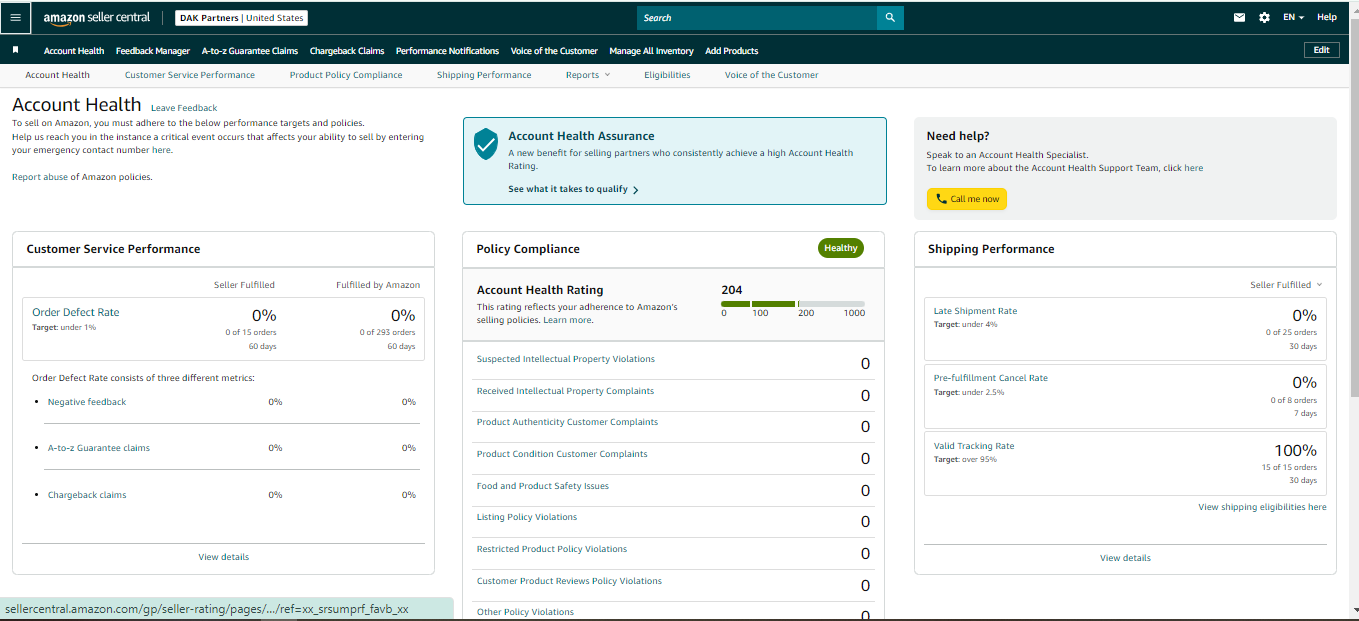Click the Account Health Rating progress bar

point(793,304)
